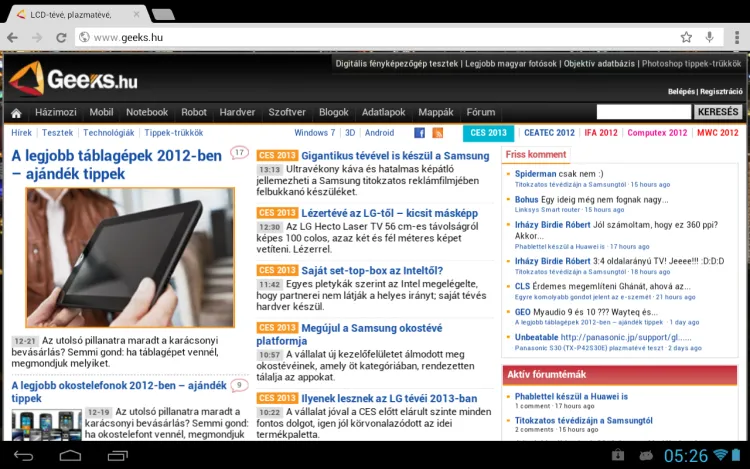
Task: Tap Android back navigation button
Action: click(23, 456)
